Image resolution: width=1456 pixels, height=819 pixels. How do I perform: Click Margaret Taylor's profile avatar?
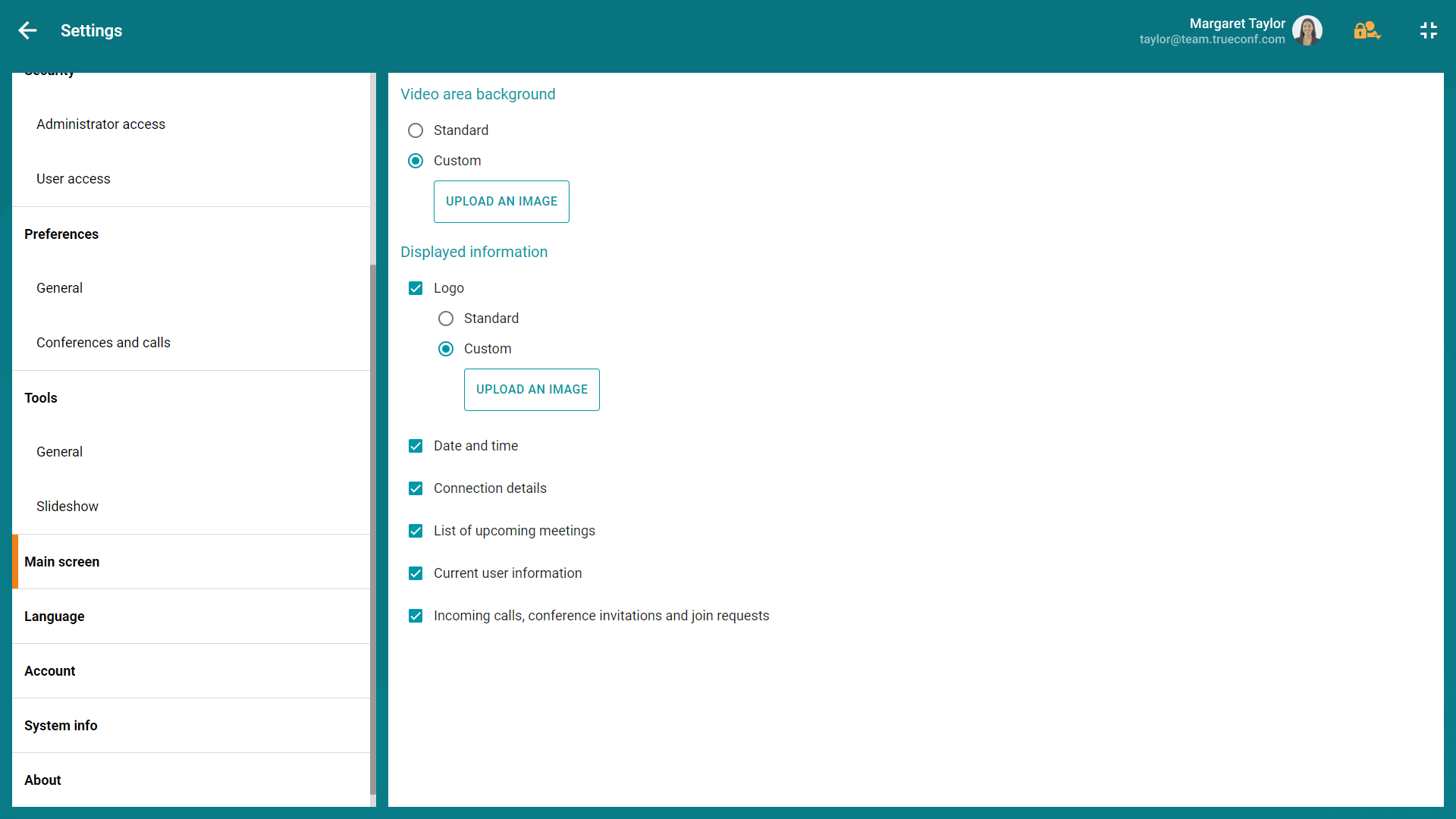coord(1307,30)
